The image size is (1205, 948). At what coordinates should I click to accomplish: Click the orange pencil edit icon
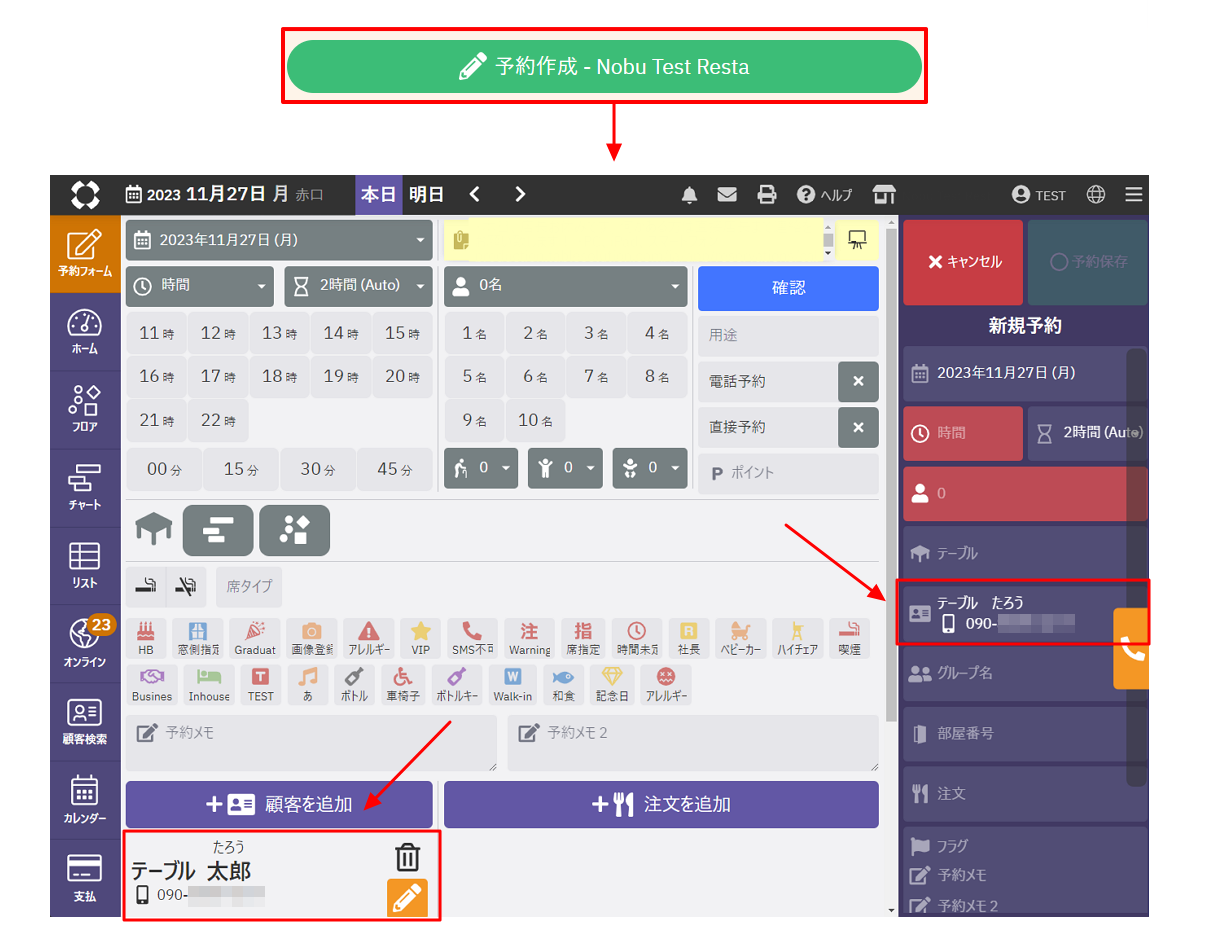pyautogui.click(x=407, y=898)
